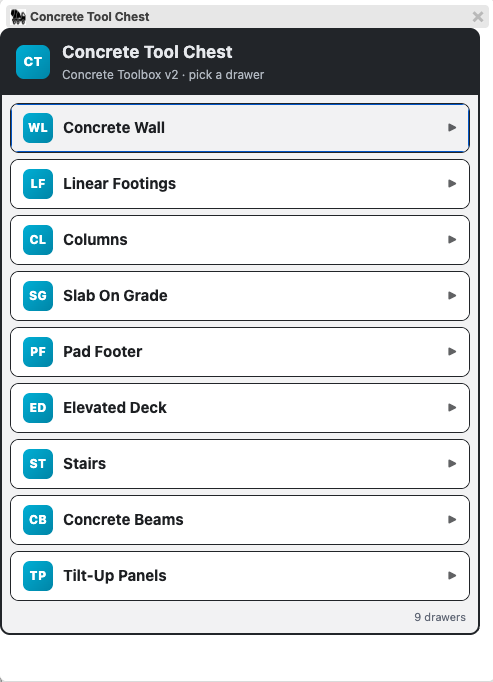Viewport: 493px width, 682px height.
Task: Click the TP Tilt-Up Panels icon
Action: (x=38, y=576)
